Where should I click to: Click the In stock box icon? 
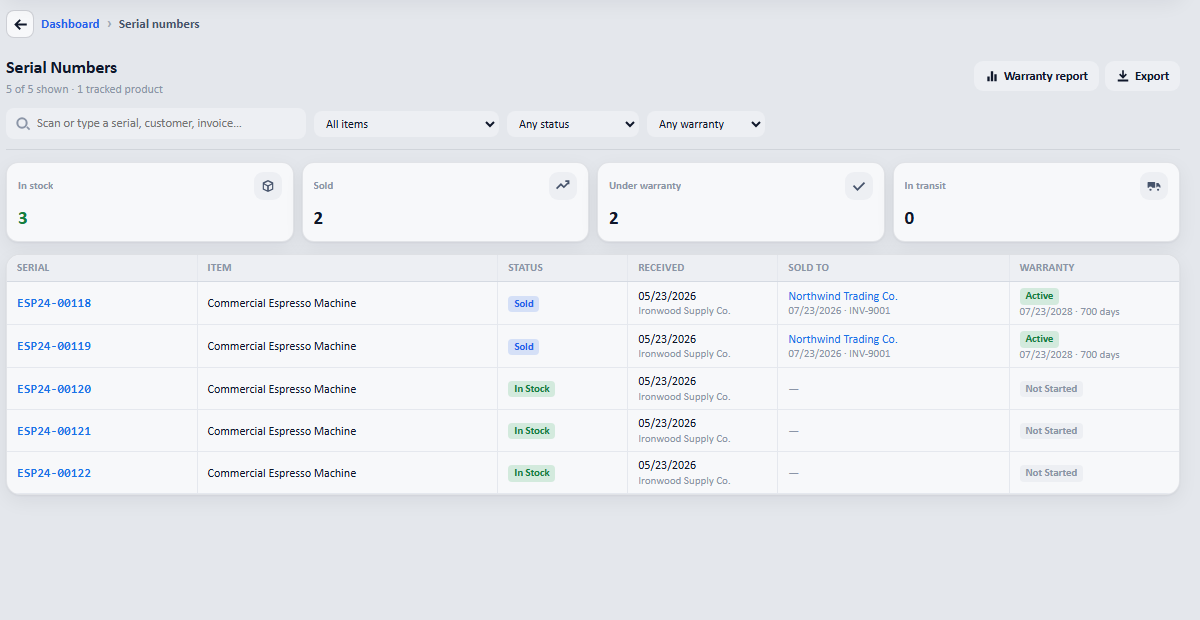click(x=268, y=186)
